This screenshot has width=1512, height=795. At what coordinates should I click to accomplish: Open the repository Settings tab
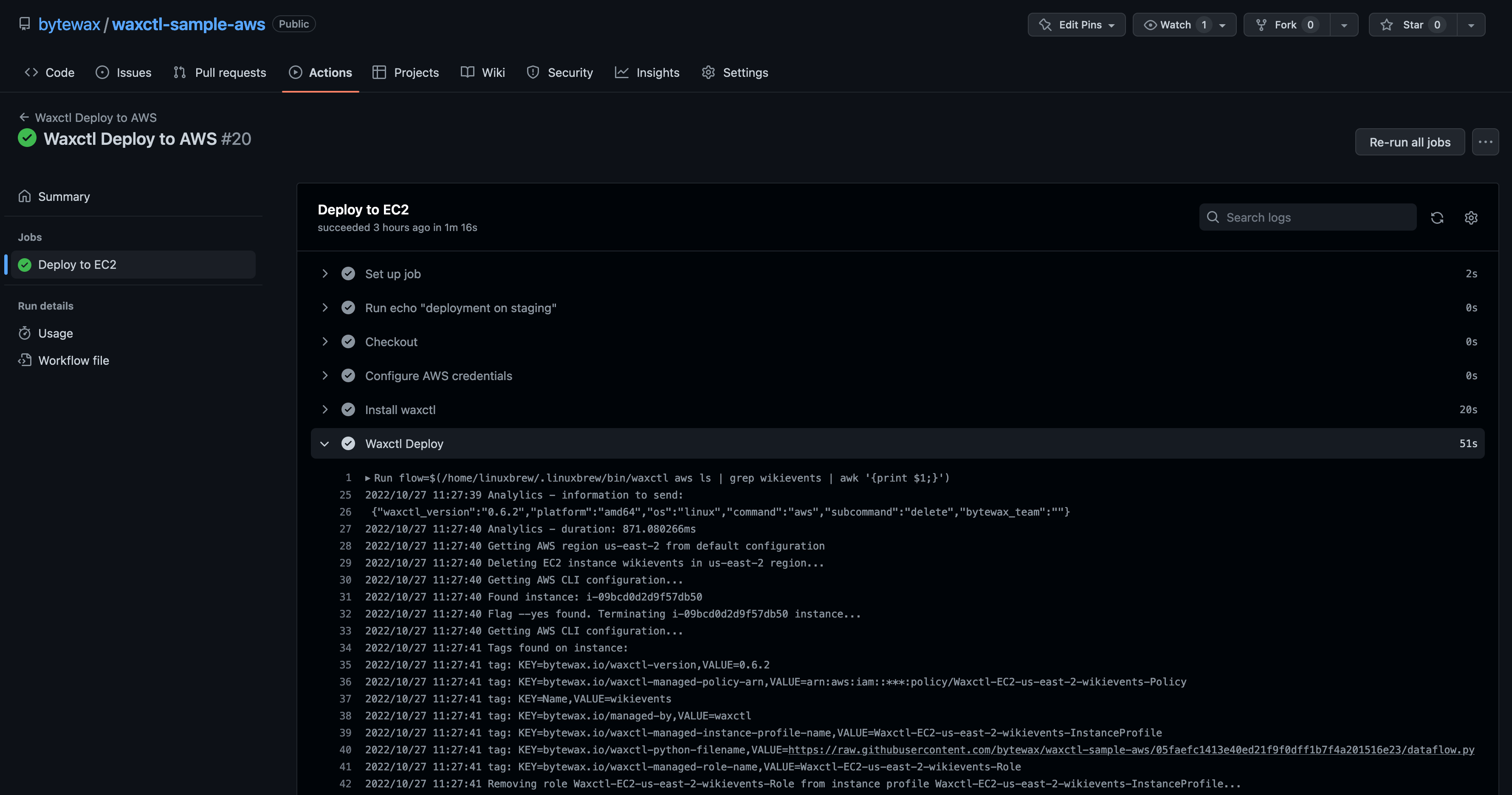point(735,72)
